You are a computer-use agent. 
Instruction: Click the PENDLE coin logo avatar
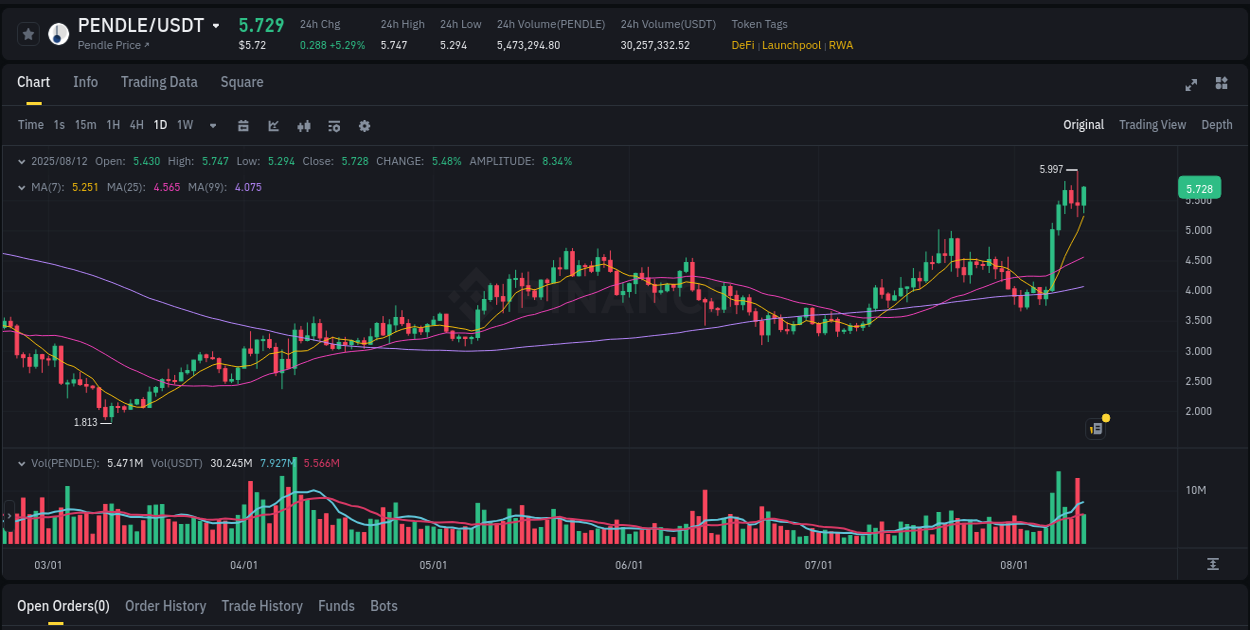58,33
